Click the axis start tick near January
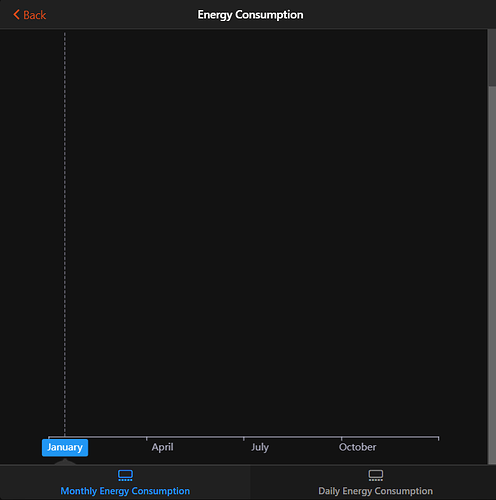 pos(49,438)
